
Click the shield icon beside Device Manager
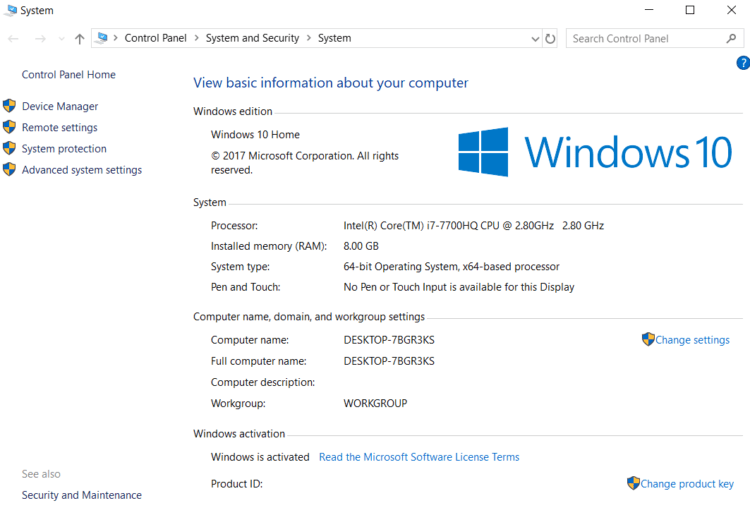(x=9, y=106)
